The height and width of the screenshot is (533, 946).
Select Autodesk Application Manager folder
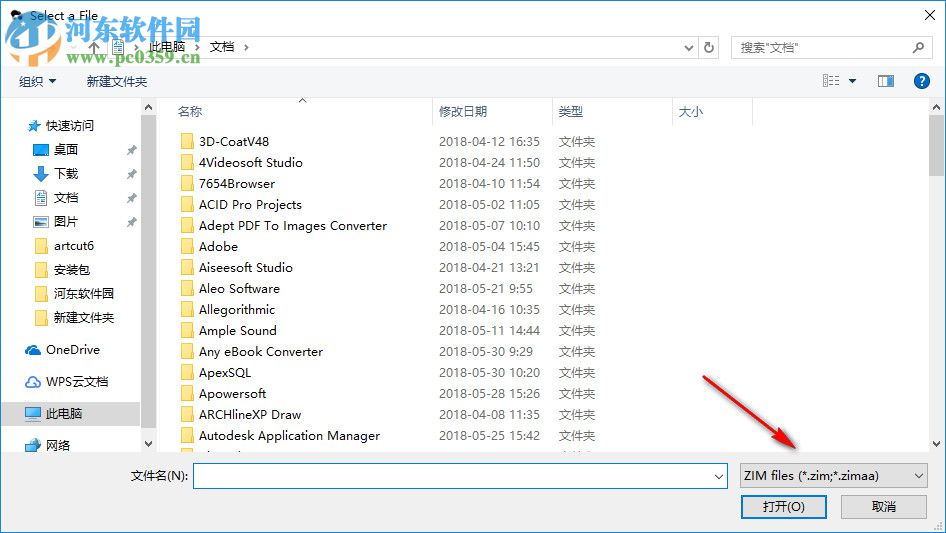[x=290, y=436]
